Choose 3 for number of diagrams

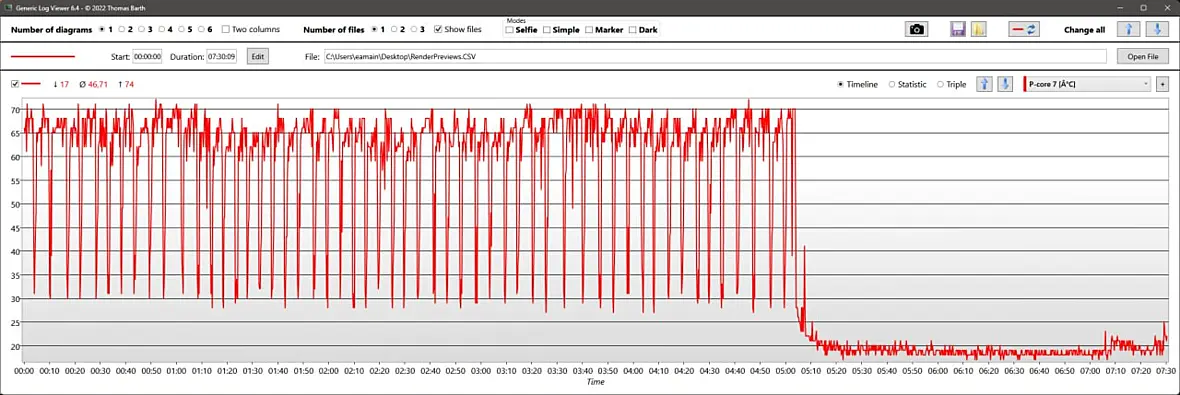pos(141,29)
